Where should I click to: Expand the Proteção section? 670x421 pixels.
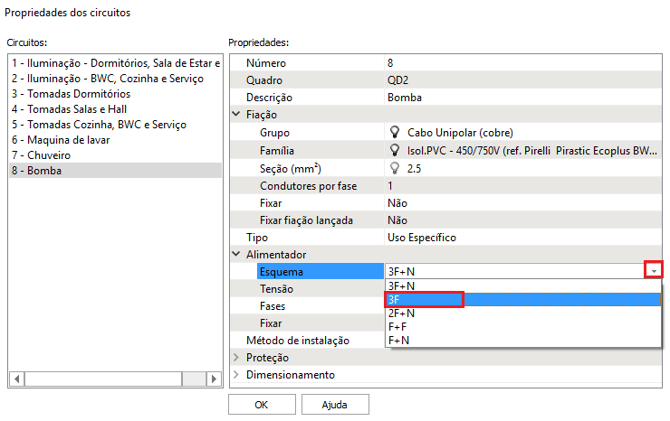(236, 357)
